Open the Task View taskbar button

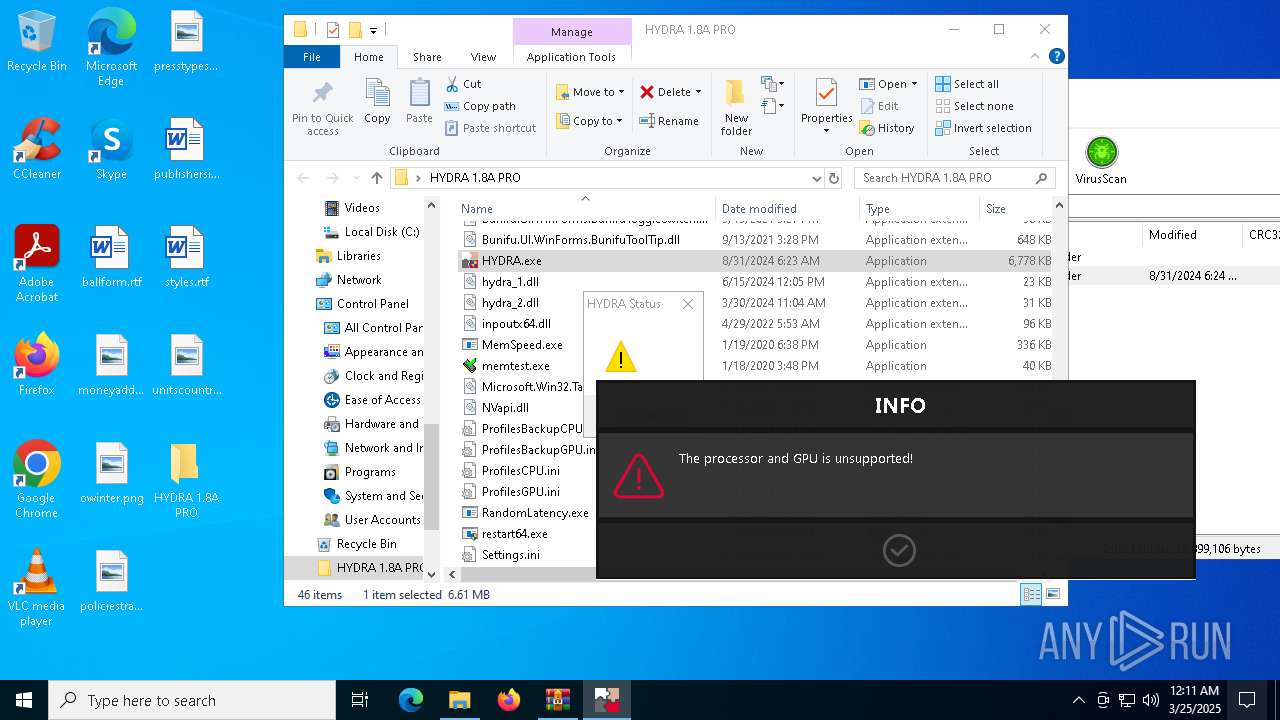click(361, 700)
